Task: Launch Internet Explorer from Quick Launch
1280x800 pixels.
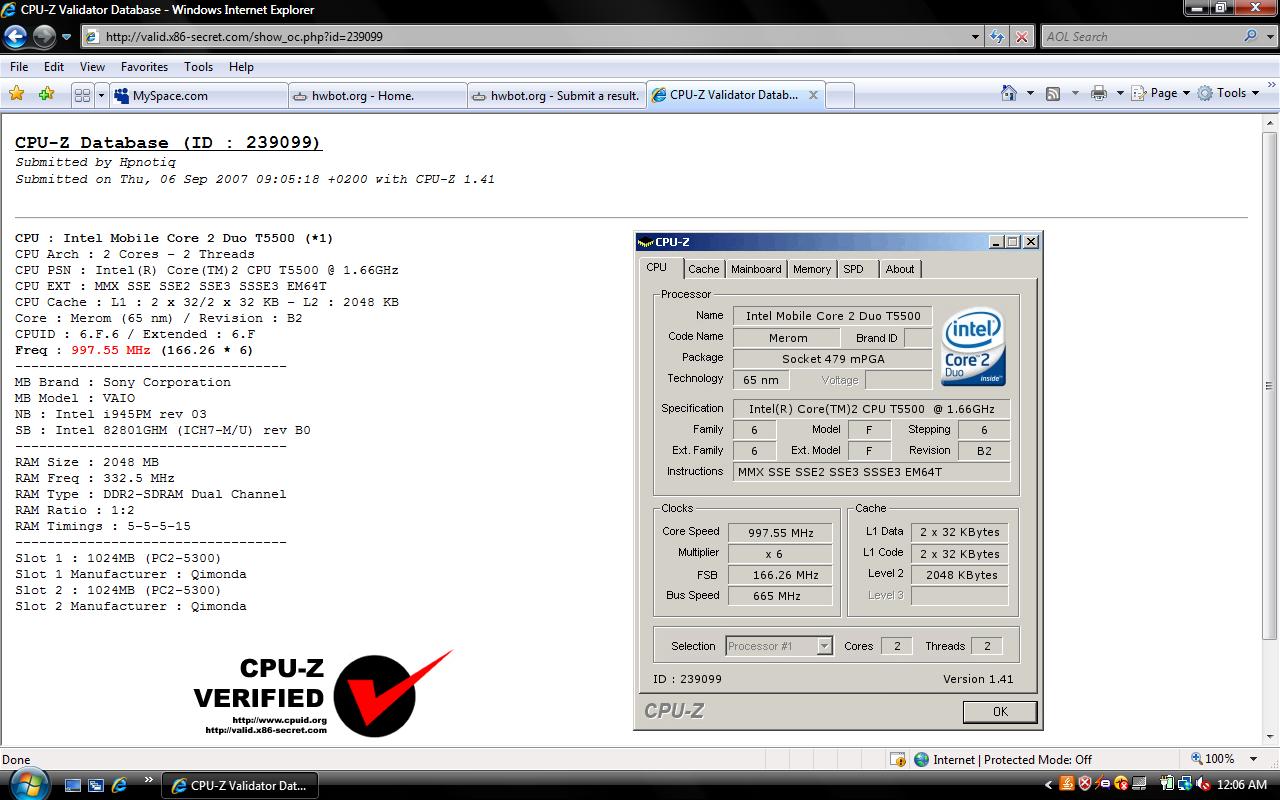Action: click(x=119, y=785)
